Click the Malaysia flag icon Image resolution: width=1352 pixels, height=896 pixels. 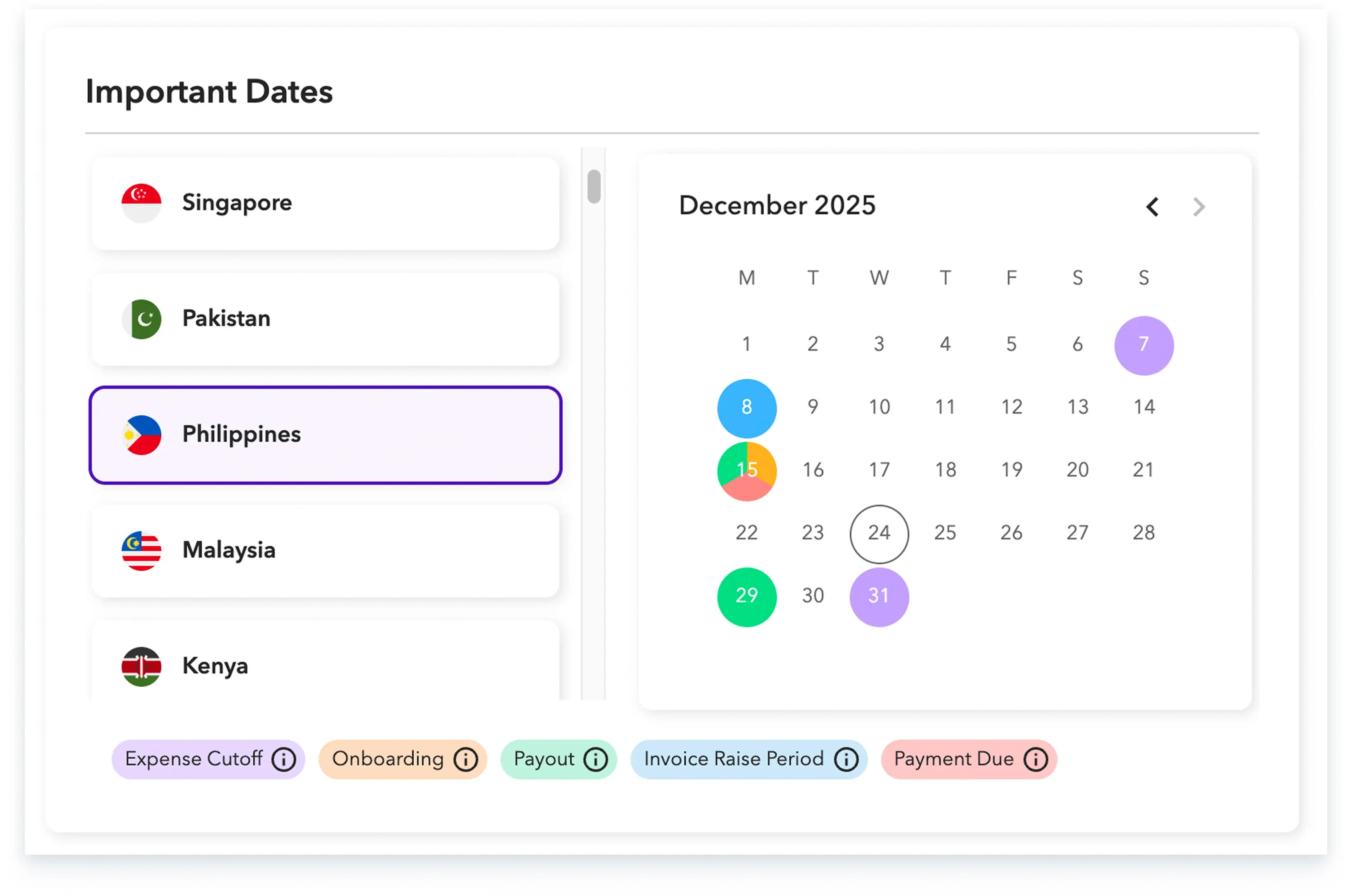click(x=141, y=550)
